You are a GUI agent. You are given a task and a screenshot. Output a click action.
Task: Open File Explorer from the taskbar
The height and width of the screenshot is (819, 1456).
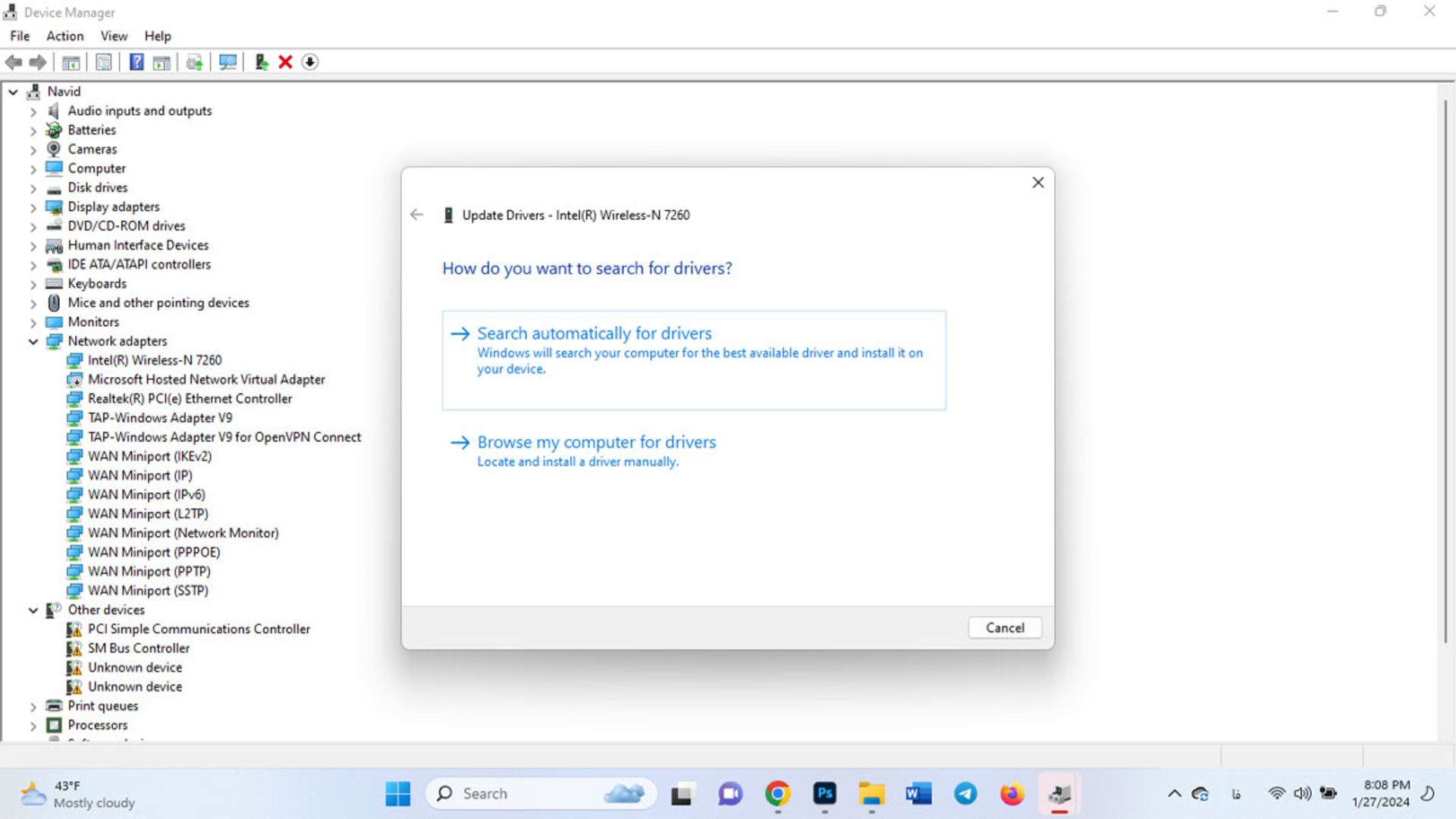tap(871, 794)
